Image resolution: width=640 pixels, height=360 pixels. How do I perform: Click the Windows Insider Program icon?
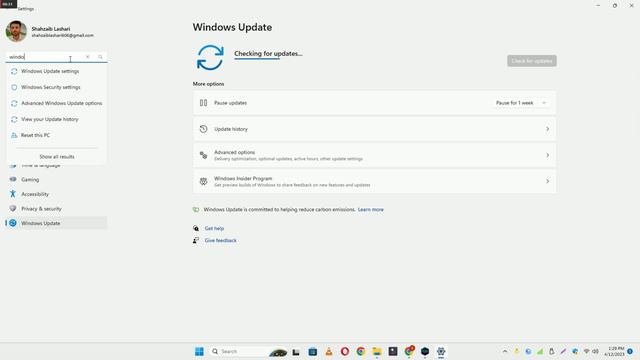tap(203, 181)
